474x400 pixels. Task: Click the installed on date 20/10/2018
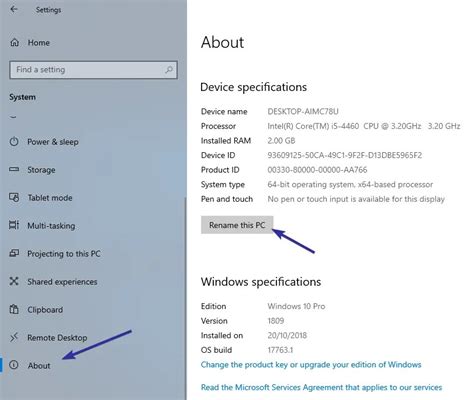(x=287, y=335)
